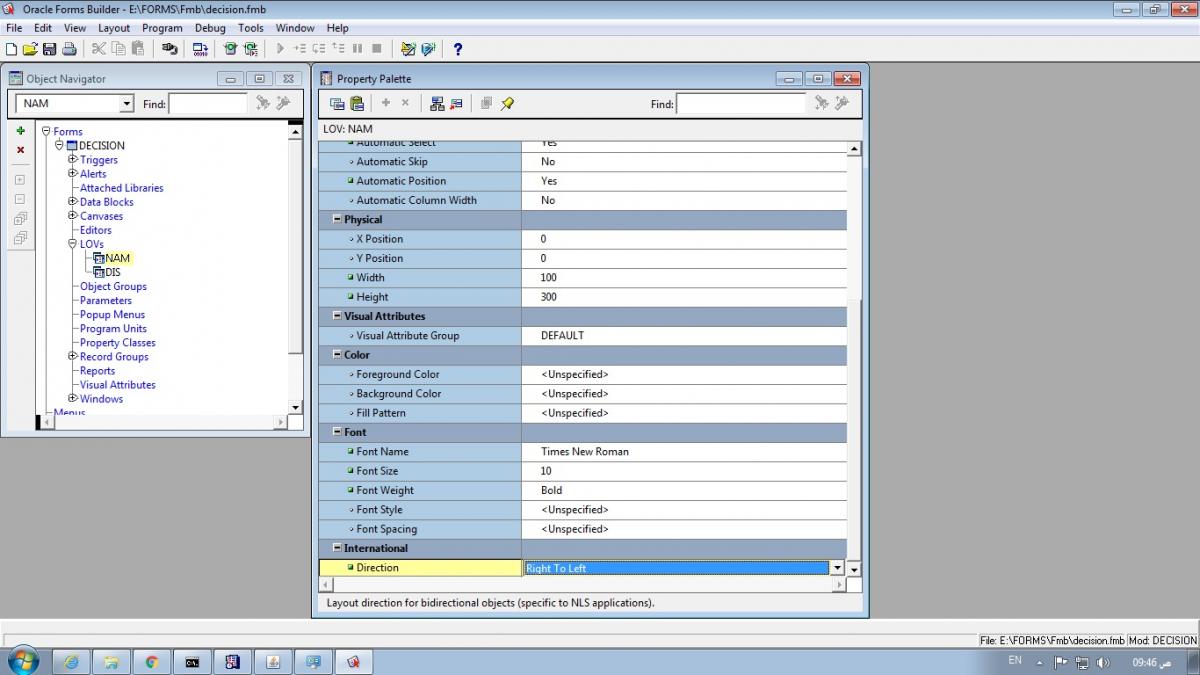
Task: Open the Layout menu
Action: [114, 28]
